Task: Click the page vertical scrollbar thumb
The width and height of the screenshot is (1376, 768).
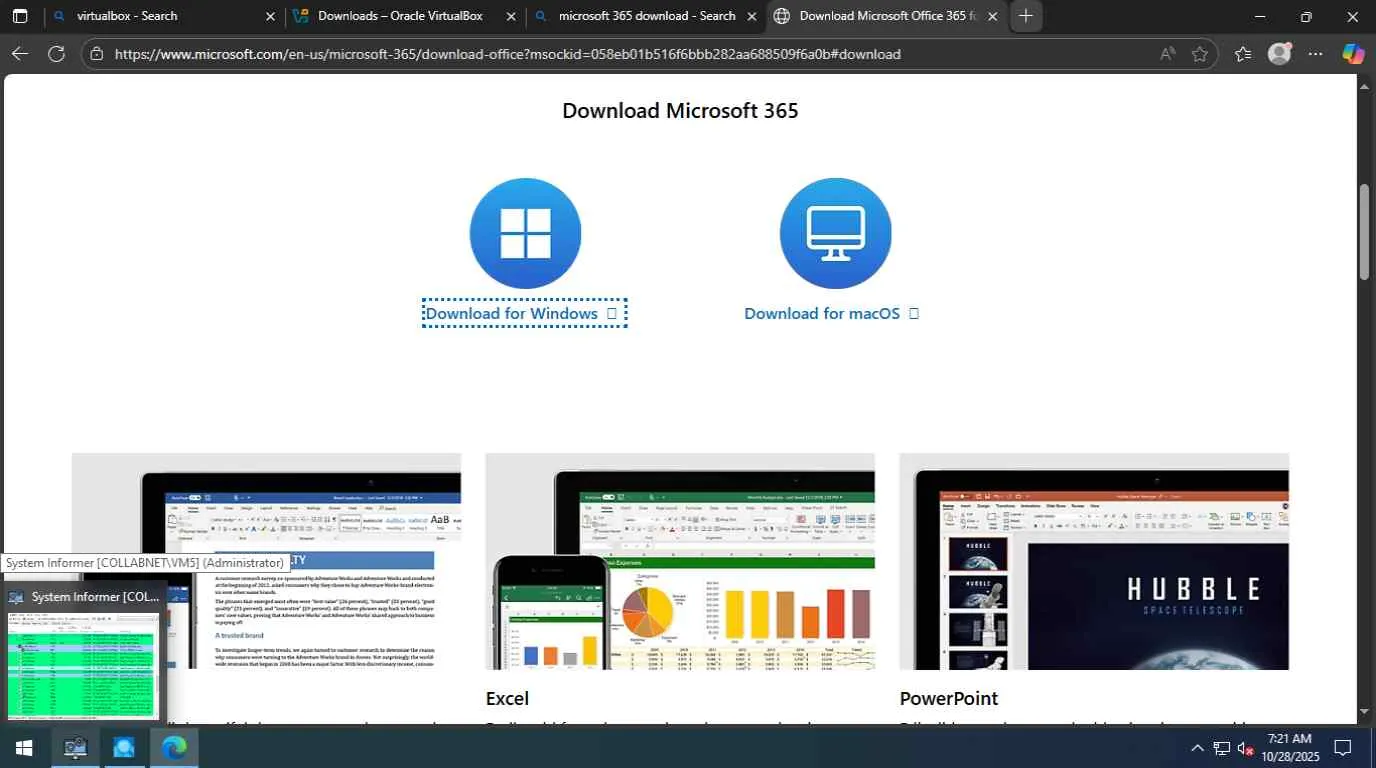Action: tap(1364, 232)
